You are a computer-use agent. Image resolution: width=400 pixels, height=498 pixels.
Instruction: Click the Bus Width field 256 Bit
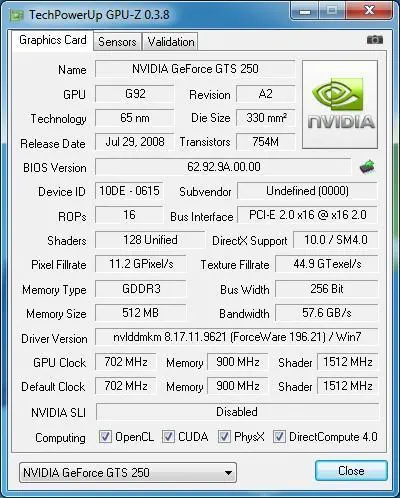[x=327, y=289]
